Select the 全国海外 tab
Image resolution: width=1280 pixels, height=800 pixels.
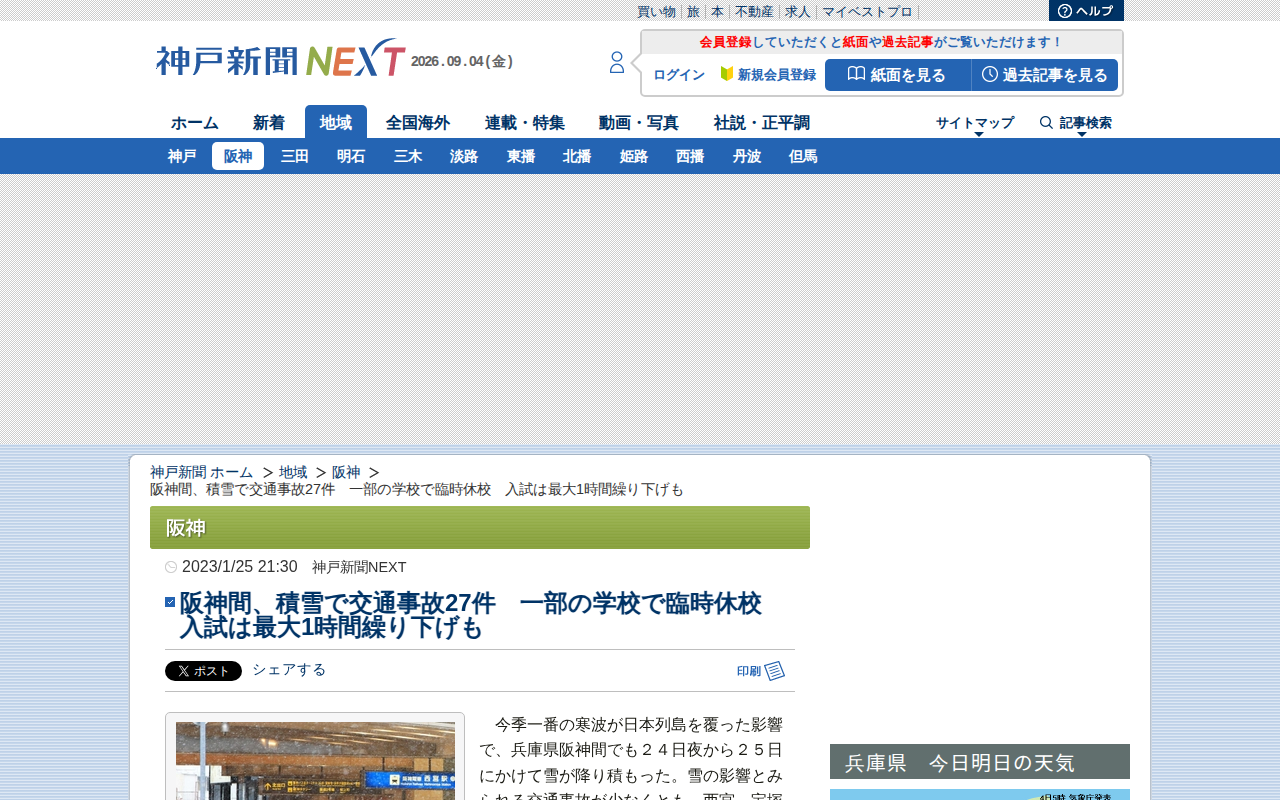[418, 123]
